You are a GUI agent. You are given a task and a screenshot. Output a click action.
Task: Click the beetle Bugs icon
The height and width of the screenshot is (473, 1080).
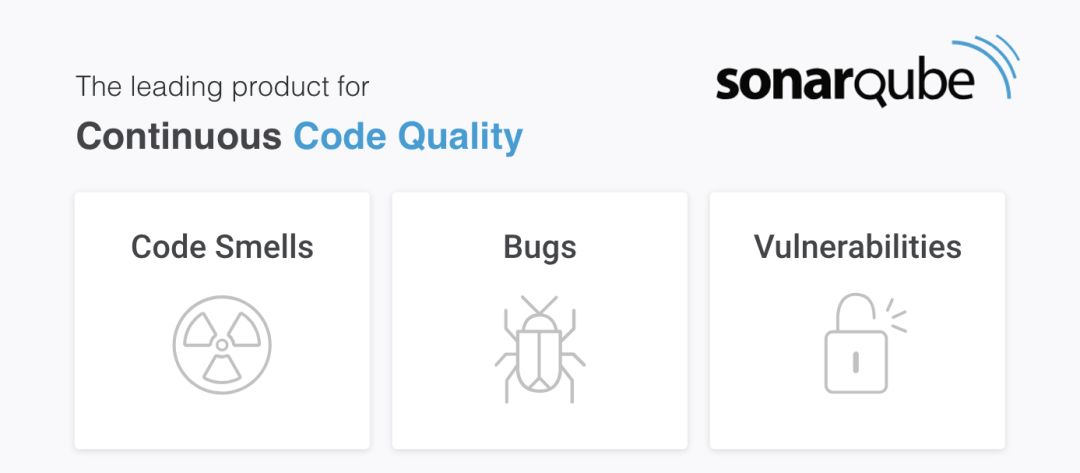tap(540, 349)
